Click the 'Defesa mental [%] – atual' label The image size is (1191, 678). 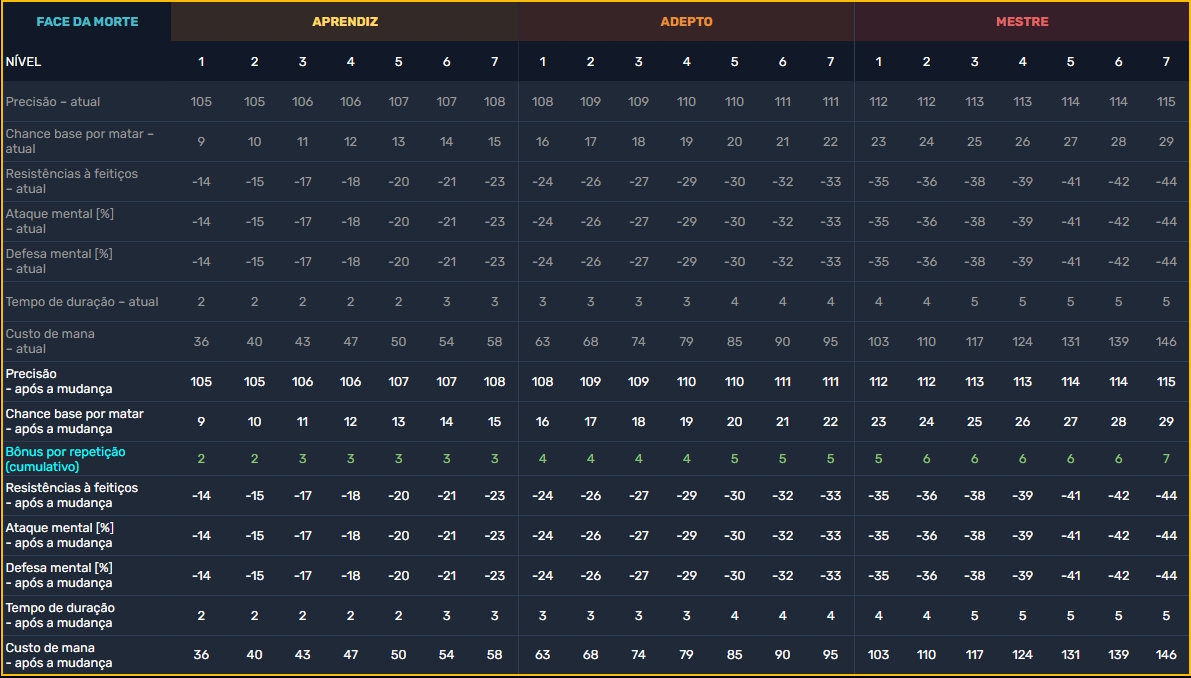pyautogui.click(x=58, y=261)
